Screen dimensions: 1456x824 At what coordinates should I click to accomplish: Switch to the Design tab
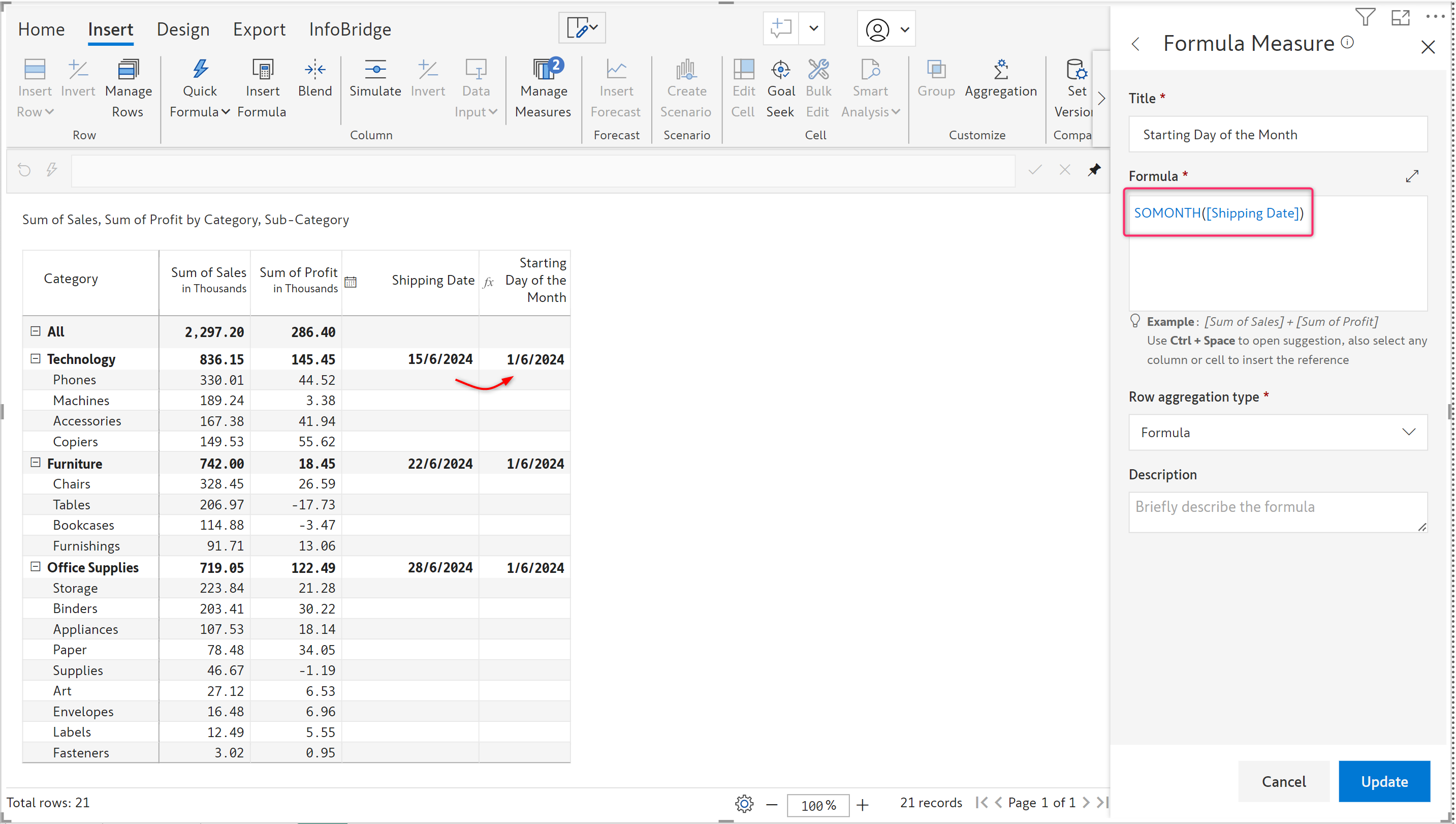coord(183,29)
